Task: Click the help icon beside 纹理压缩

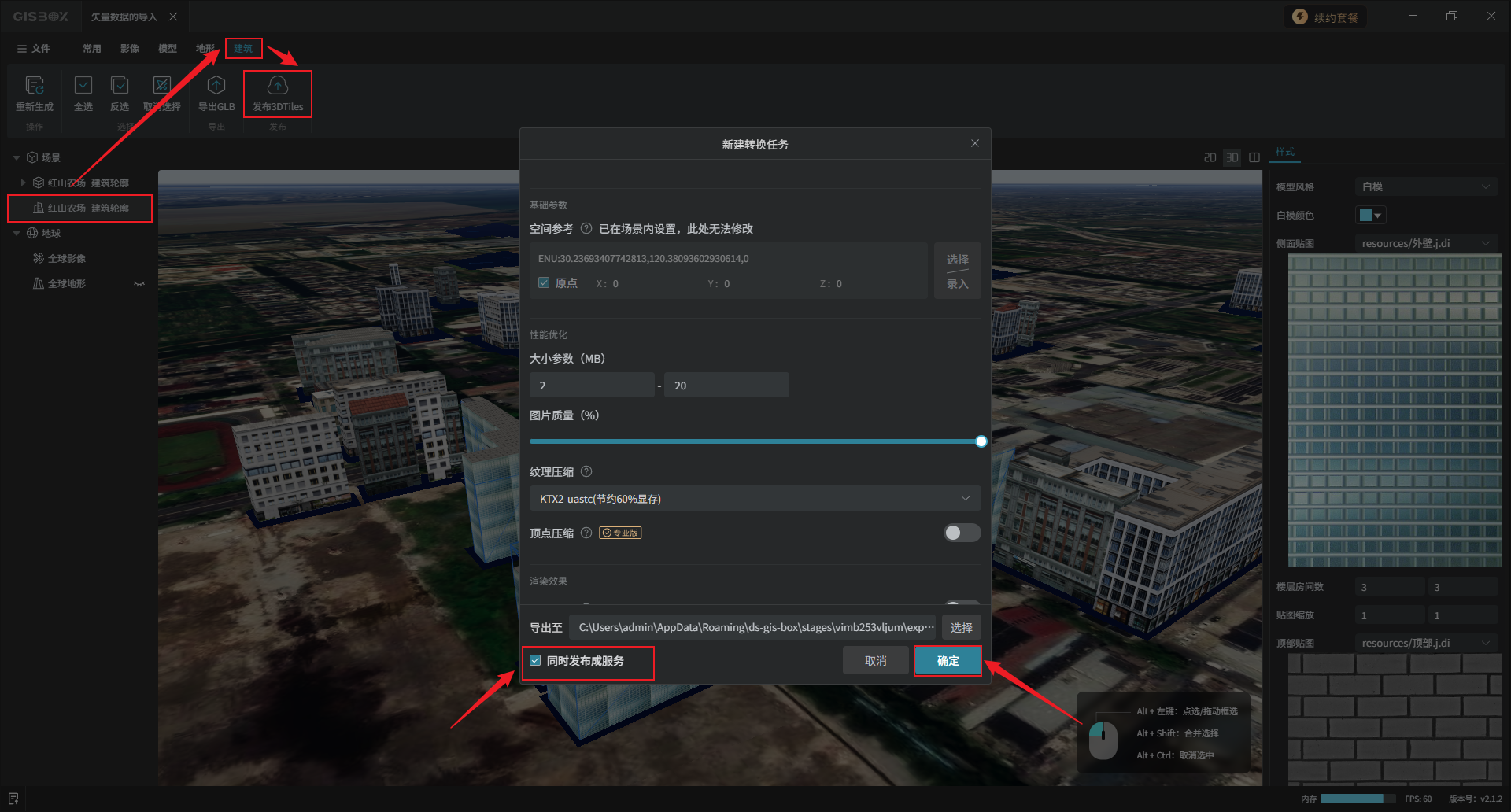Action: (x=586, y=472)
